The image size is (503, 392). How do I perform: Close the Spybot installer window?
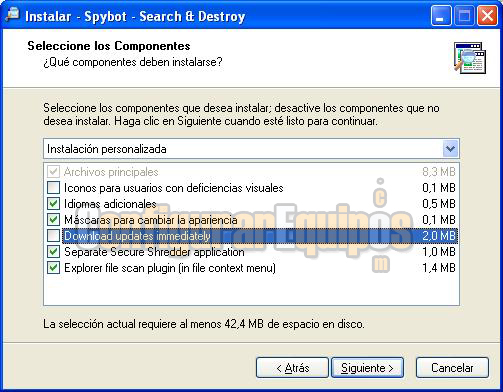[x=487, y=16]
